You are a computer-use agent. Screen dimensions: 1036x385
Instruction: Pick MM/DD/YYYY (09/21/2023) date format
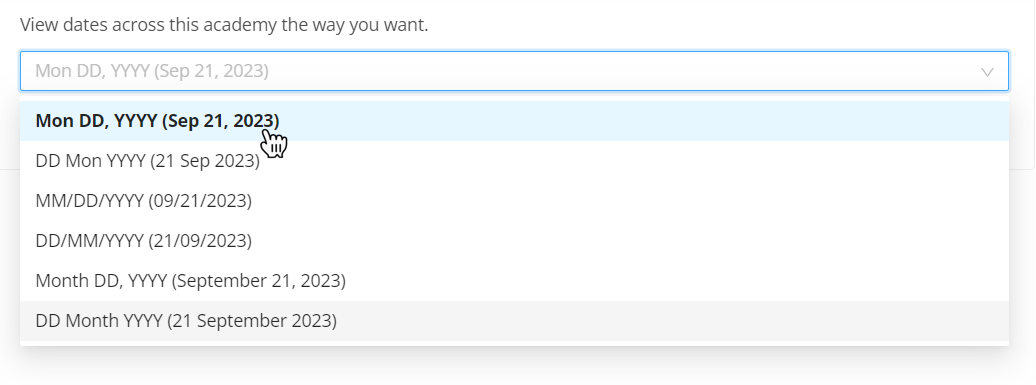click(514, 201)
